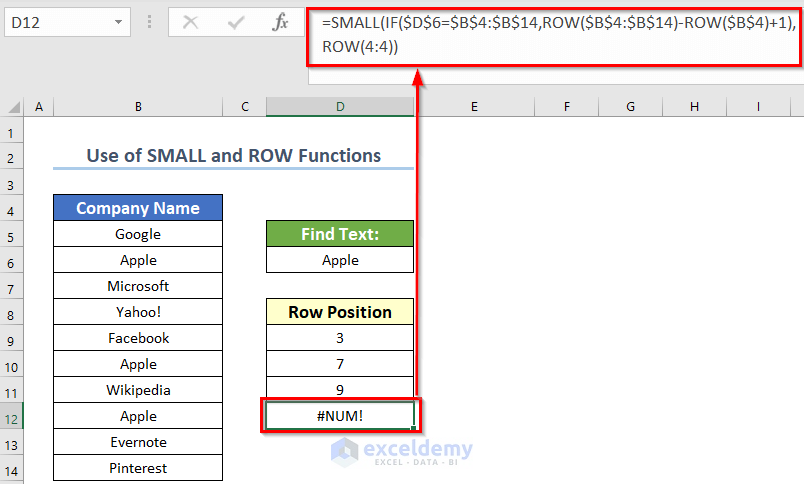
Task: Click the 'Company Name' header cell
Action: [x=138, y=208]
